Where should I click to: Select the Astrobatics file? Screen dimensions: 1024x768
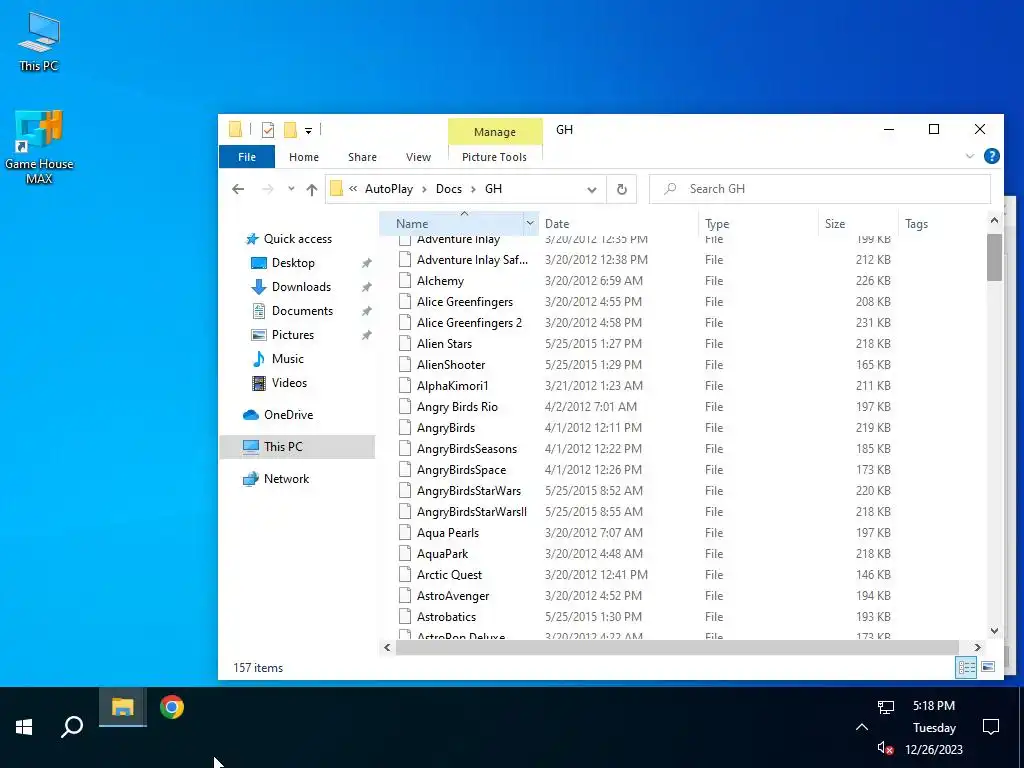tap(446, 616)
